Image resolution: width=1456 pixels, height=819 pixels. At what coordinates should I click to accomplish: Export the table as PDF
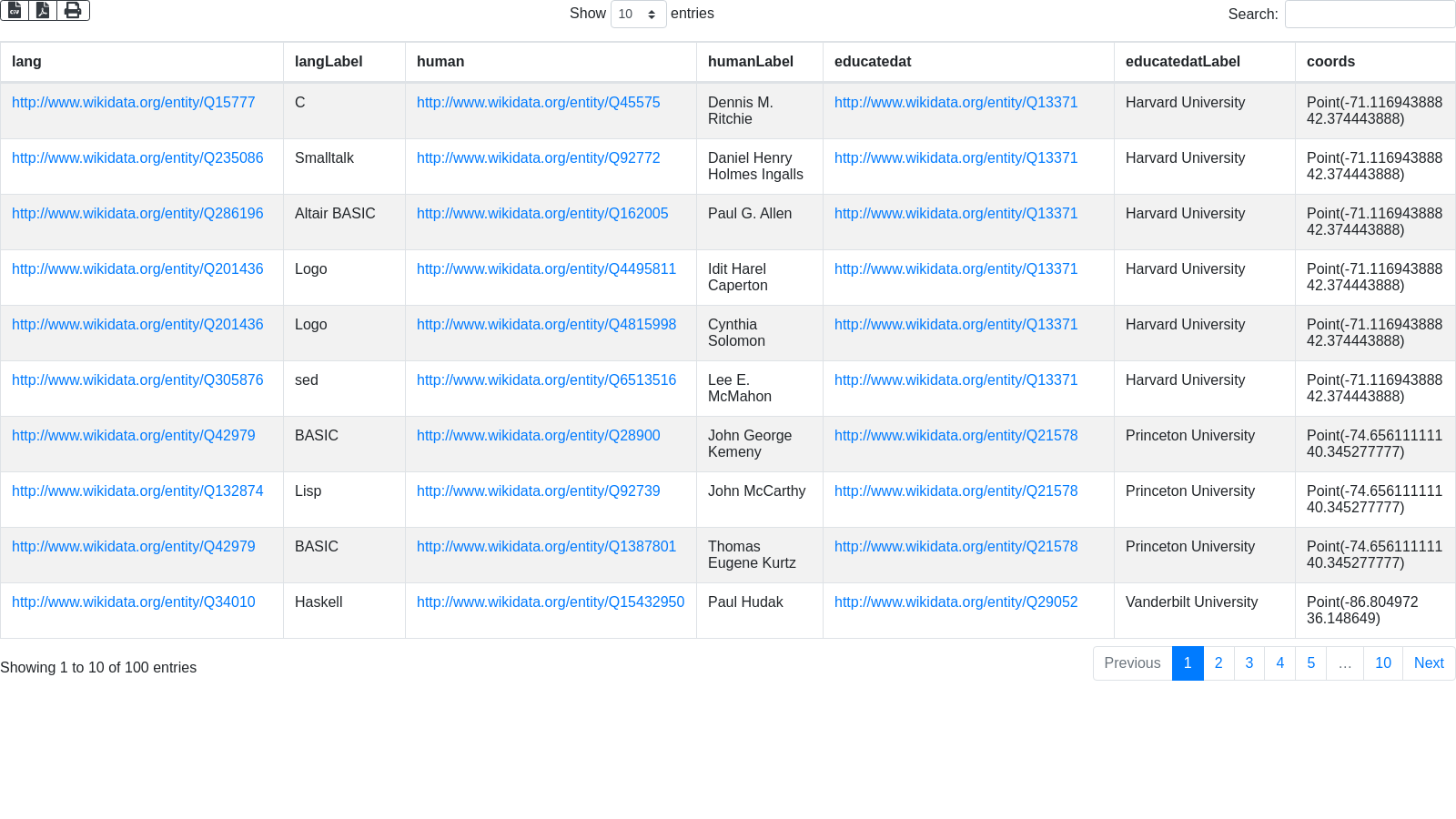pos(43,10)
